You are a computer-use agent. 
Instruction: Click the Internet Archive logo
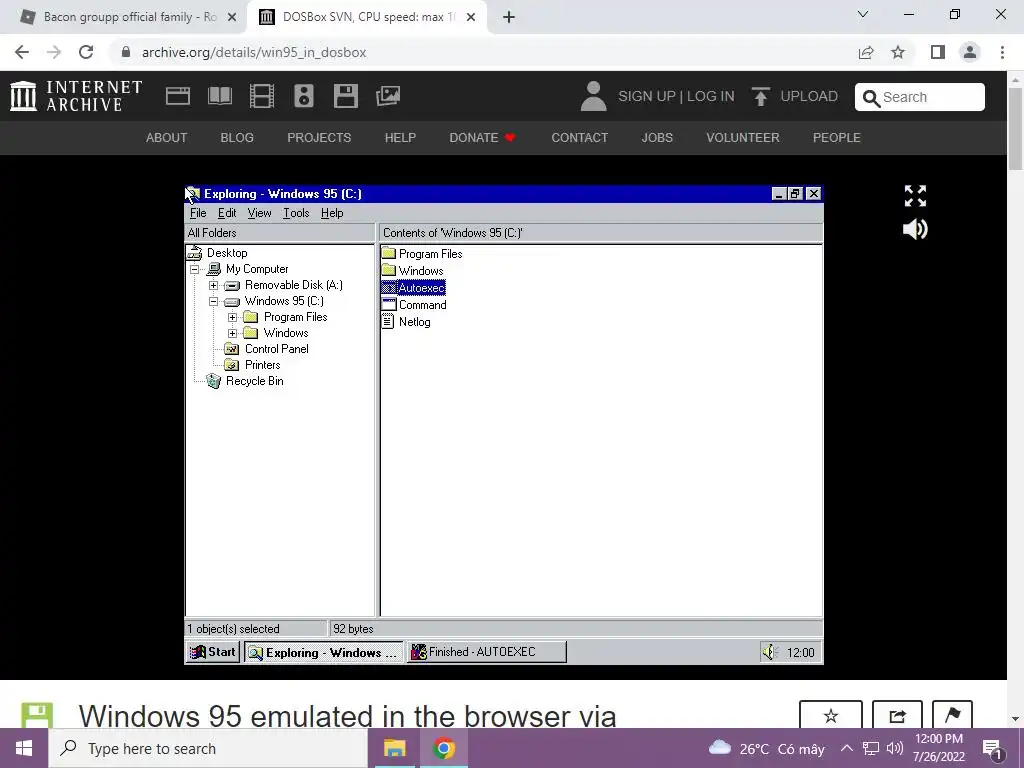(x=76, y=96)
